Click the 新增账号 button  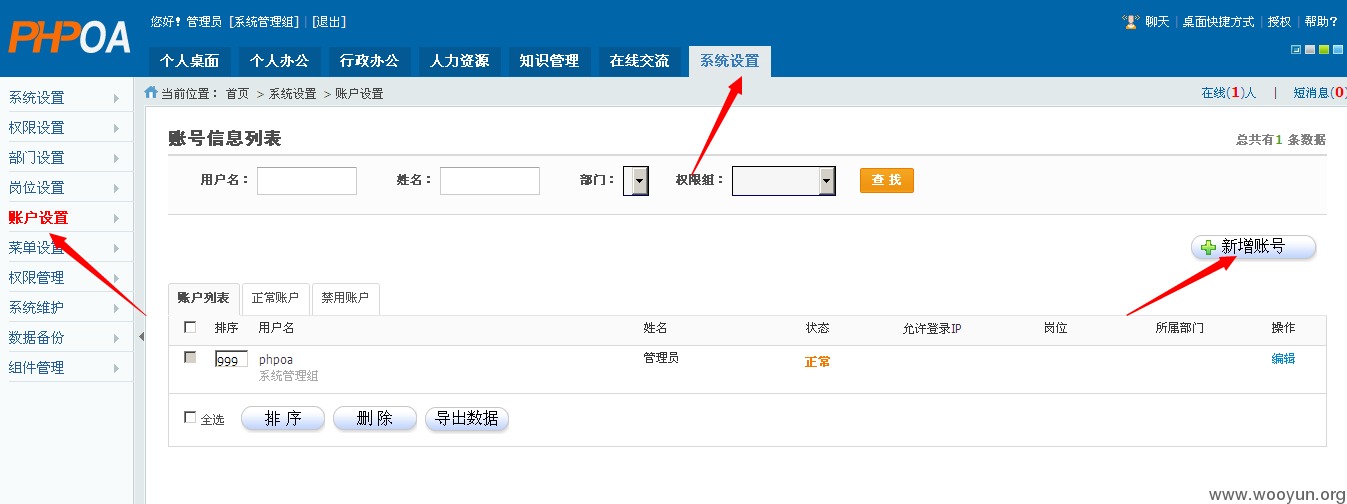(1253, 247)
